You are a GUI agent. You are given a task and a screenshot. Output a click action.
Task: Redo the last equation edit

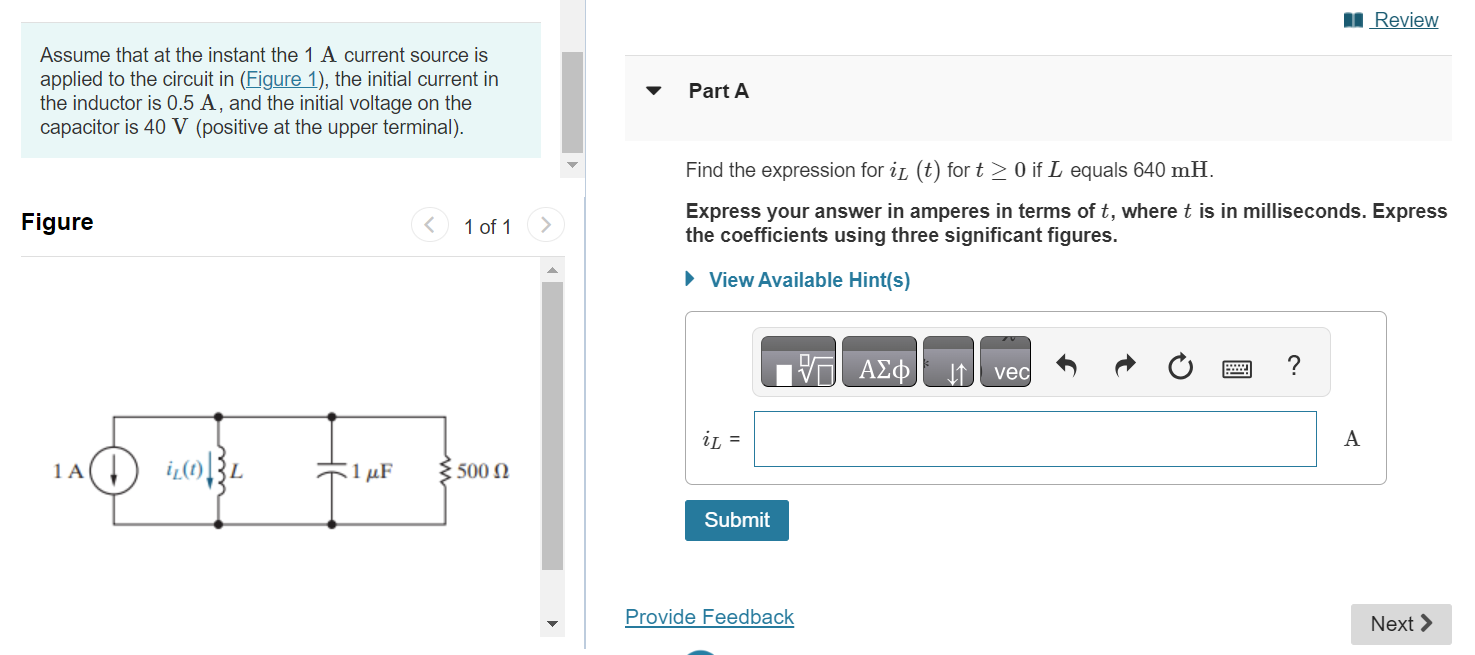[1123, 366]
